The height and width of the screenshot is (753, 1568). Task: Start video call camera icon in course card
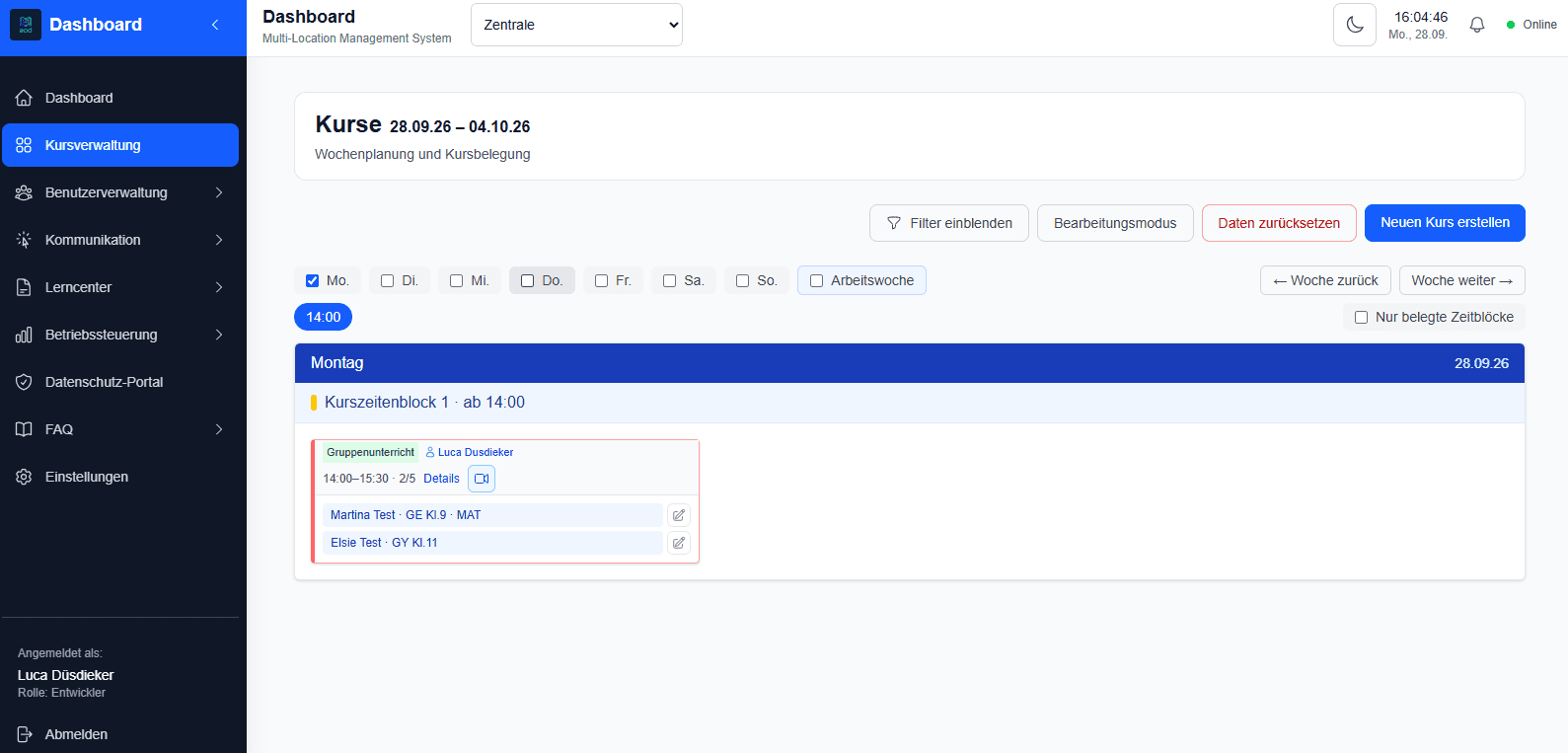[x=482, y=479]
